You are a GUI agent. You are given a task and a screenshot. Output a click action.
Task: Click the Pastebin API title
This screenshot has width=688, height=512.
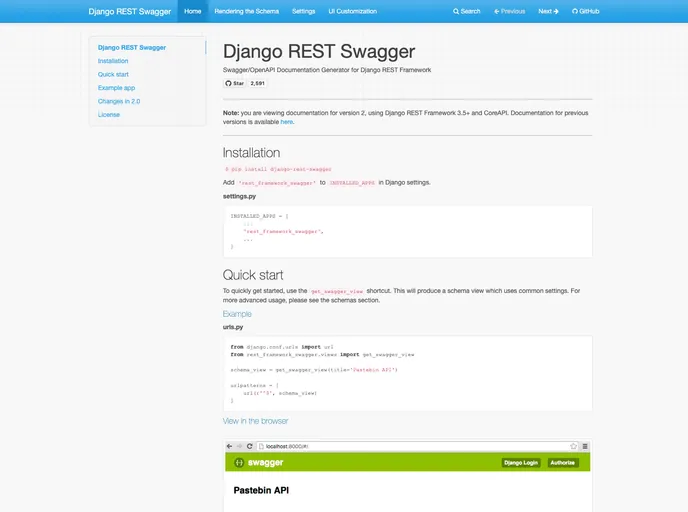click(261, 491)
